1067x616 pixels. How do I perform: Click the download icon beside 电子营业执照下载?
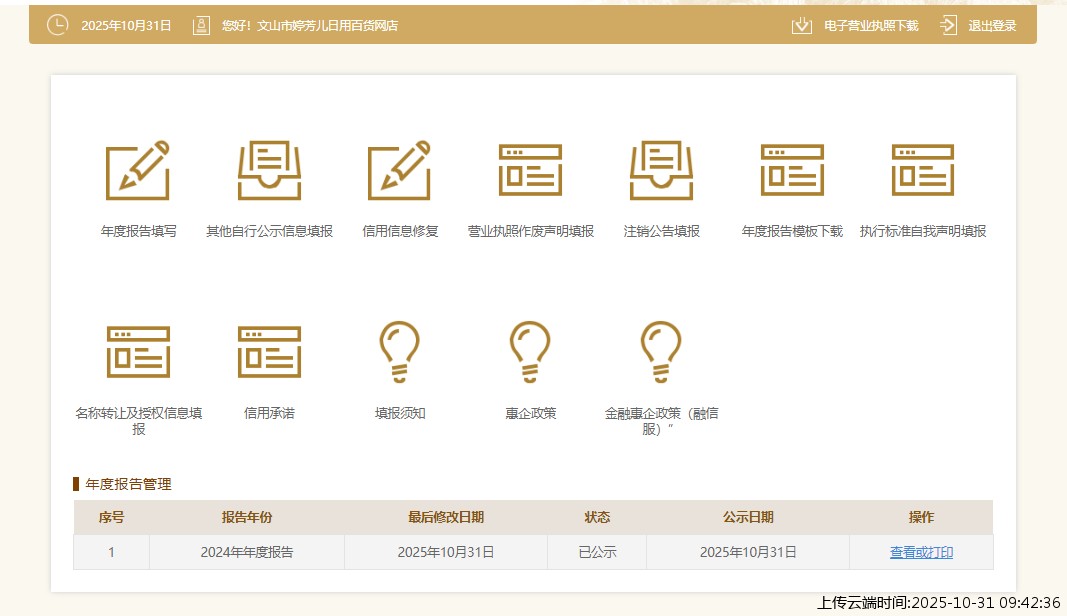(x=801, y=26)
